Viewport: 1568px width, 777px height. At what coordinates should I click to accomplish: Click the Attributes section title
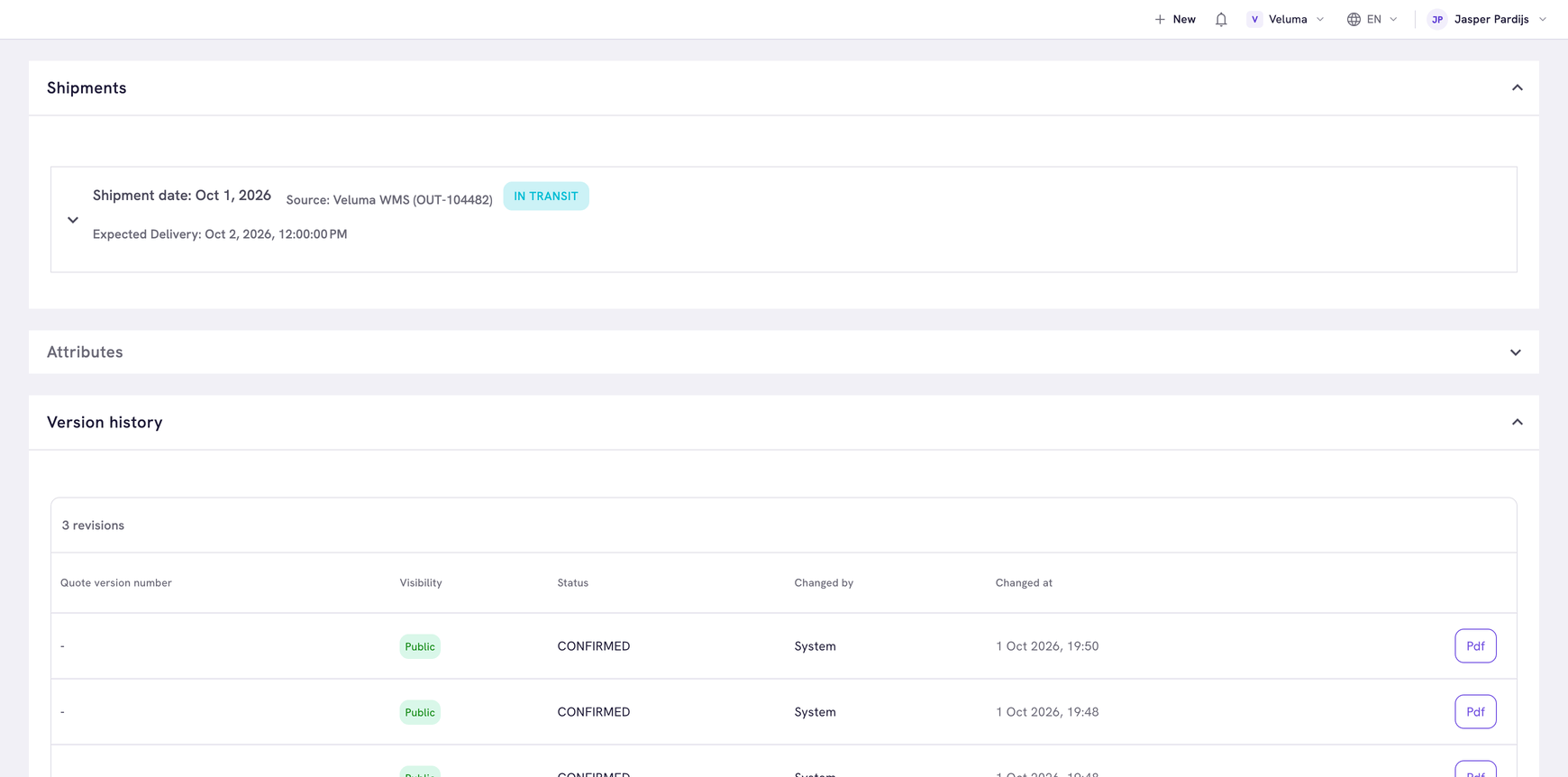(x=85, y=352)
